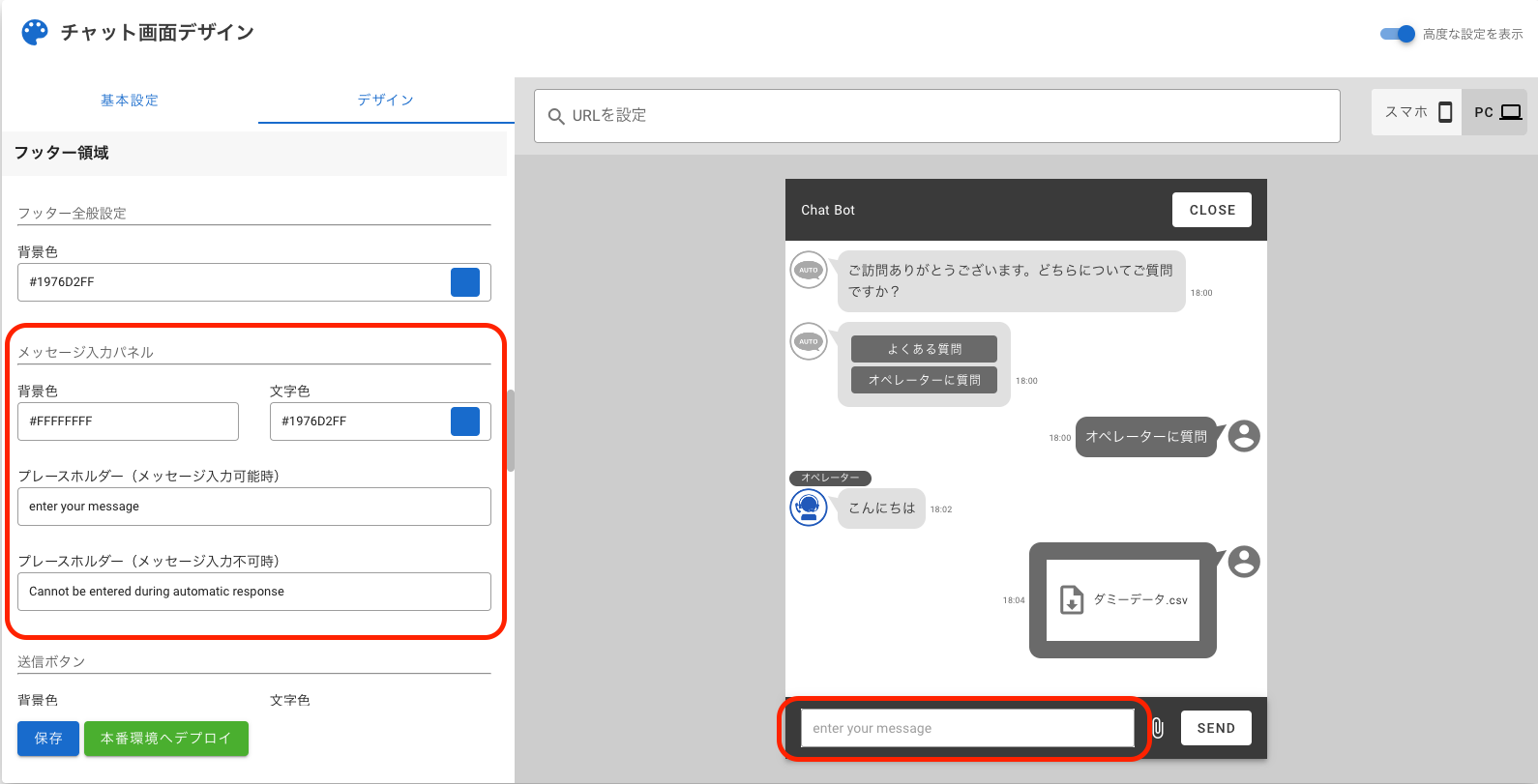Viewport: 1538px width, 784px height.
Task: Click user avatar beside the CSV attachment
Action: point(1244,562)
